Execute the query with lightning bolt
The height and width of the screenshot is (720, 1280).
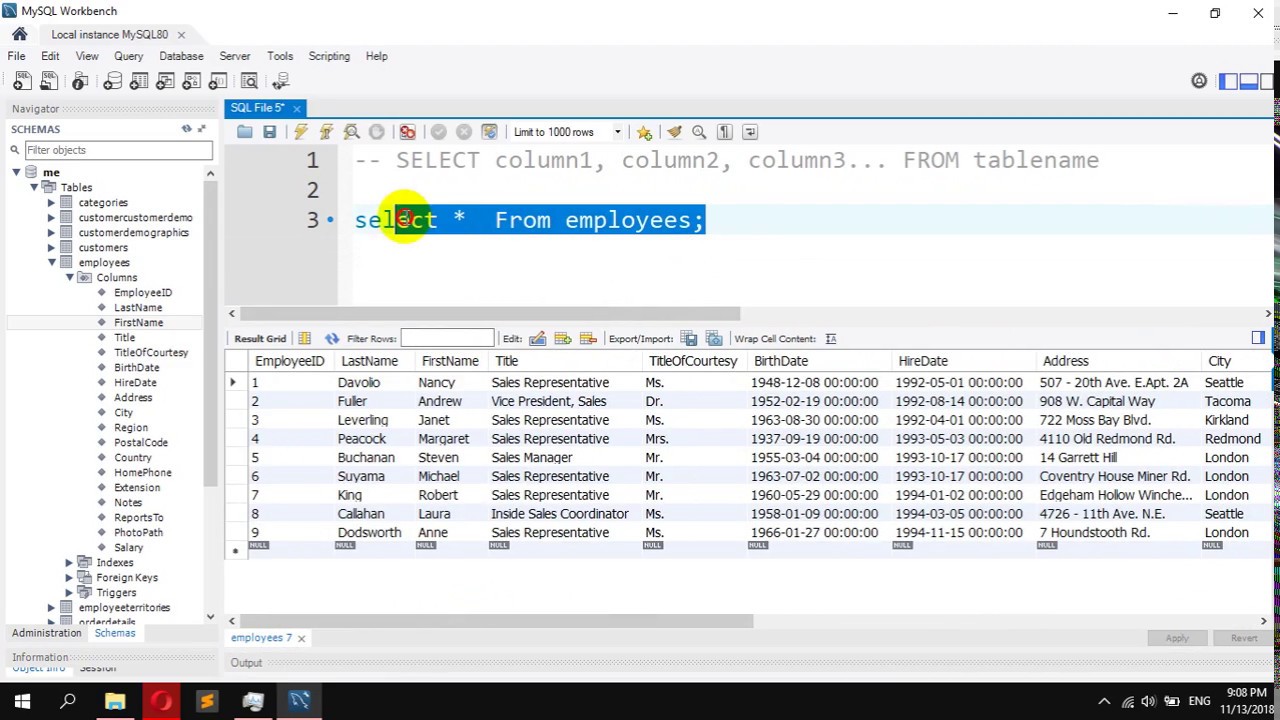[x=301, y=132]
